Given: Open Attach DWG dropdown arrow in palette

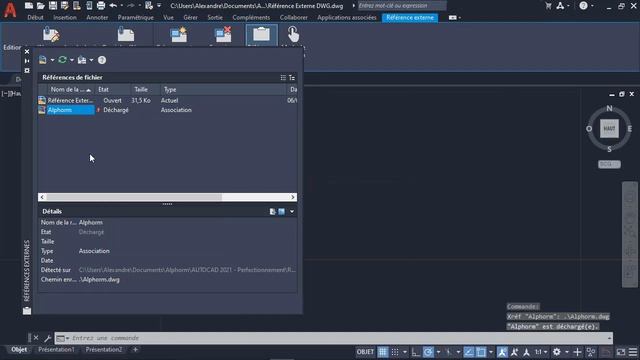Looking at the screenshot, I should pos(52,60).
